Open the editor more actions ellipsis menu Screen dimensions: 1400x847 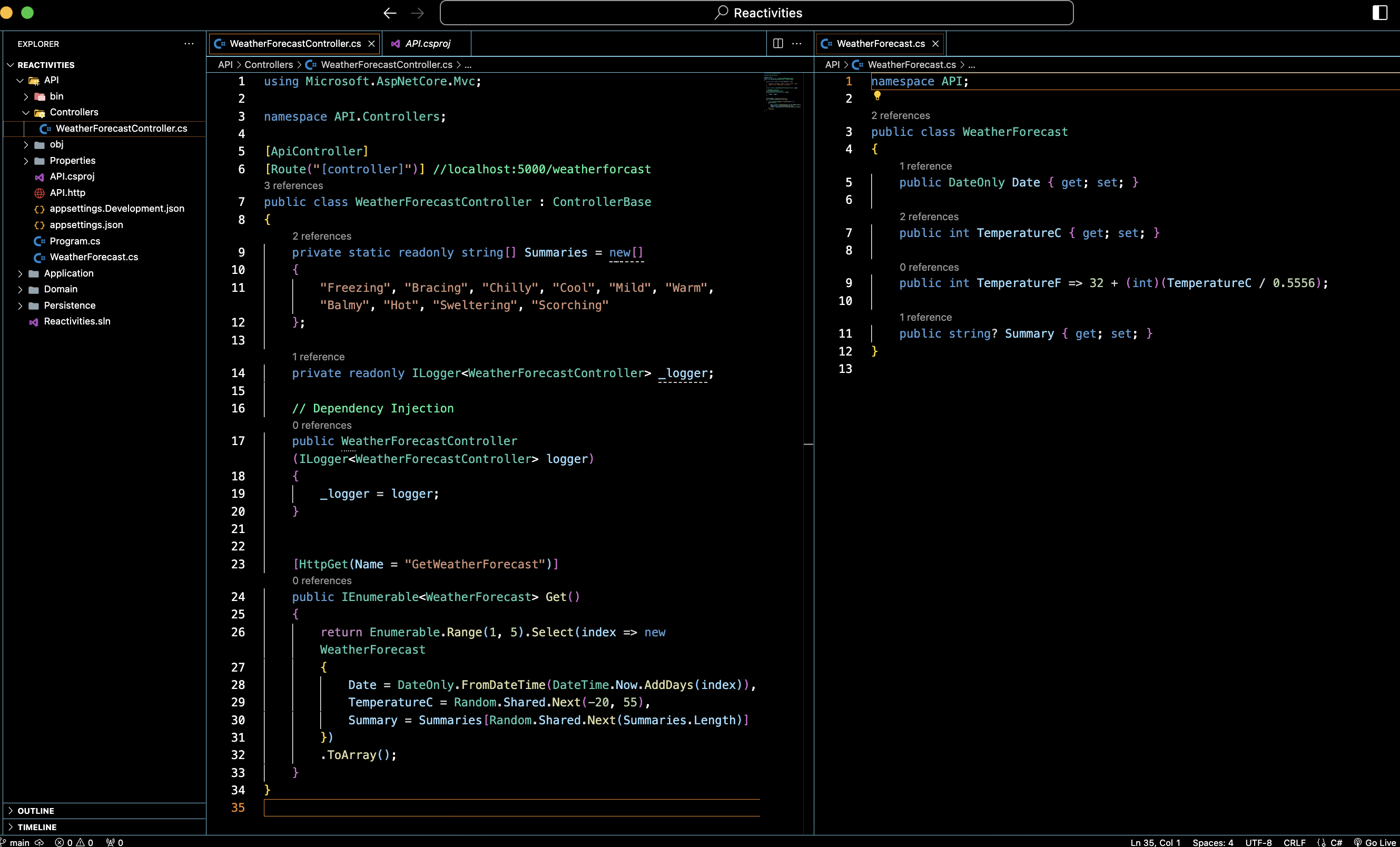(796, 44)
